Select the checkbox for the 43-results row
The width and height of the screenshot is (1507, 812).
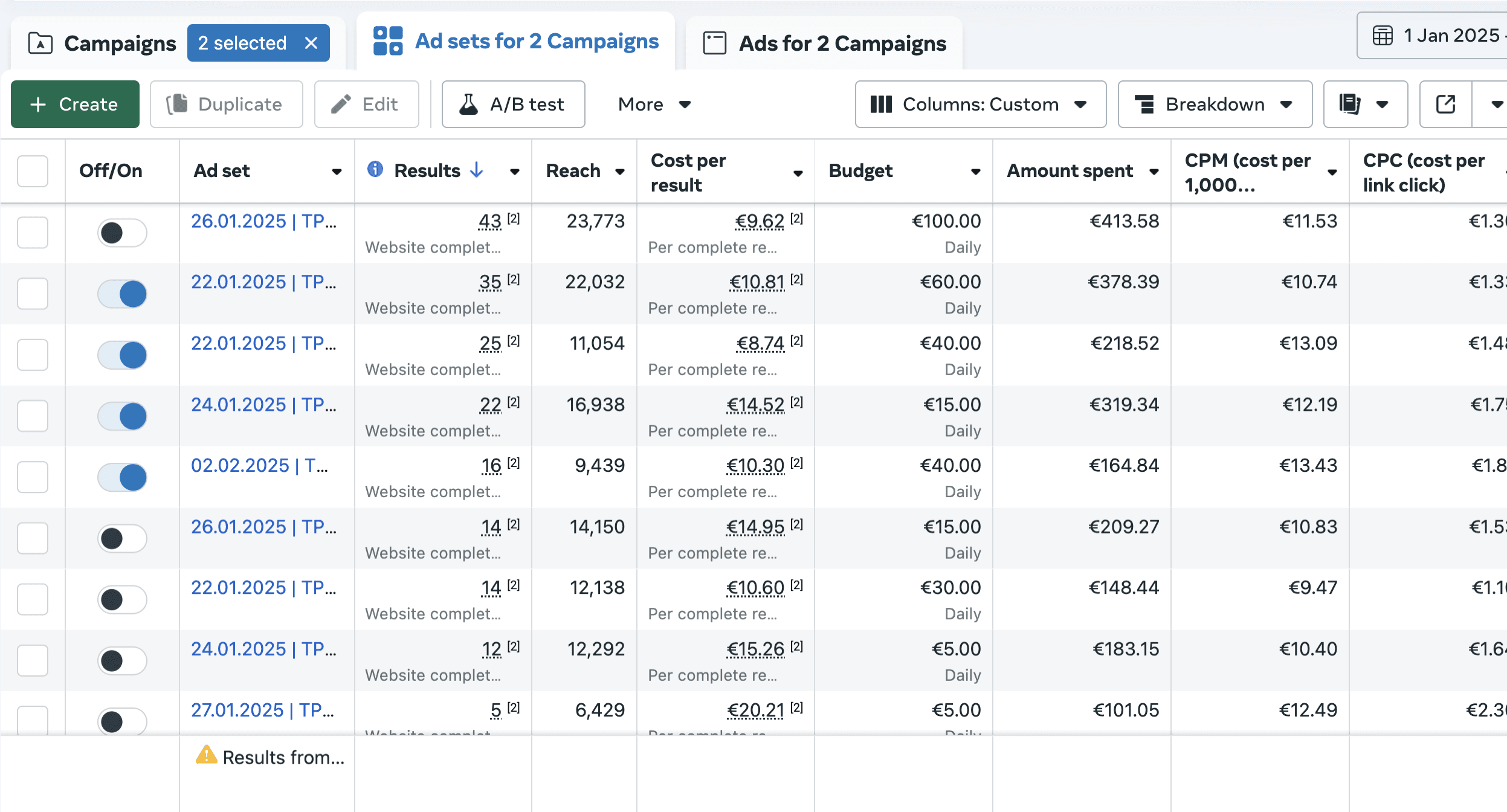tap(33, 233)
